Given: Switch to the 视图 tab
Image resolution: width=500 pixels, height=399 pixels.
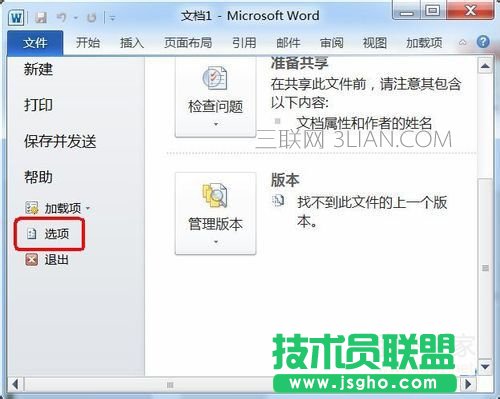Looking at the screenshot, I should [x=375, y=43].
